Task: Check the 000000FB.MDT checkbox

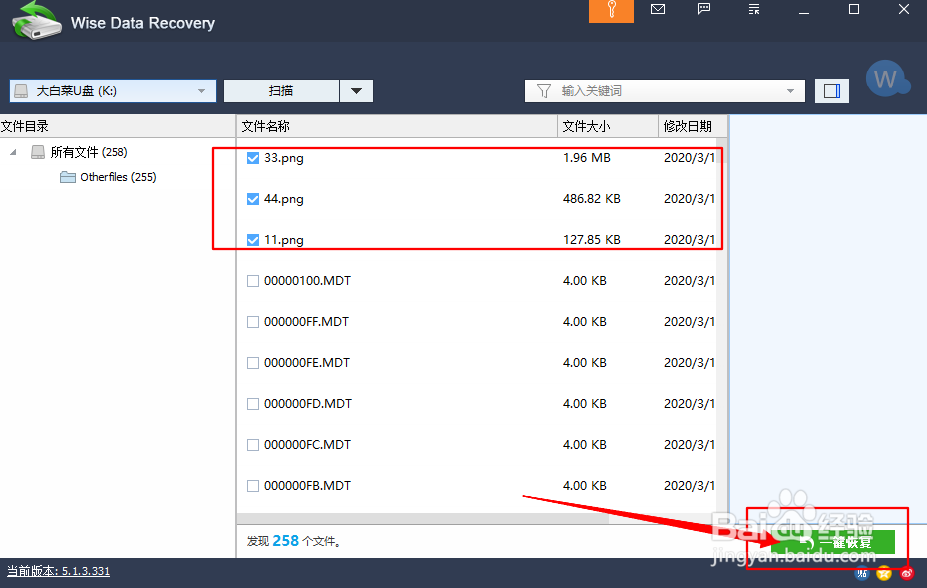Action: click(253, 486)
